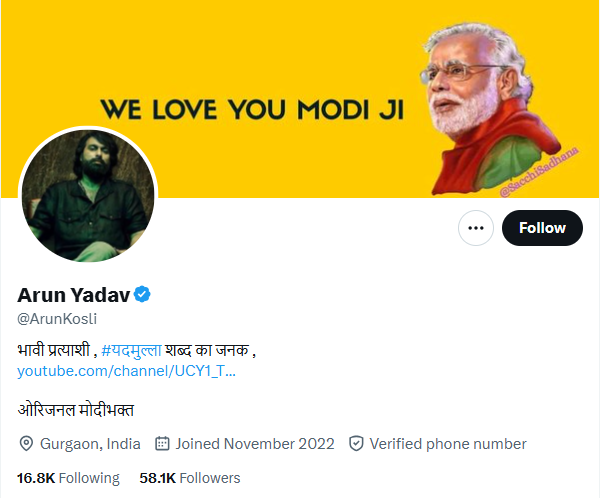Image resolution: width=602 pixels, height=498 pixels.
Task: Open the three-dot more options menu
Action: pos(476,228)
